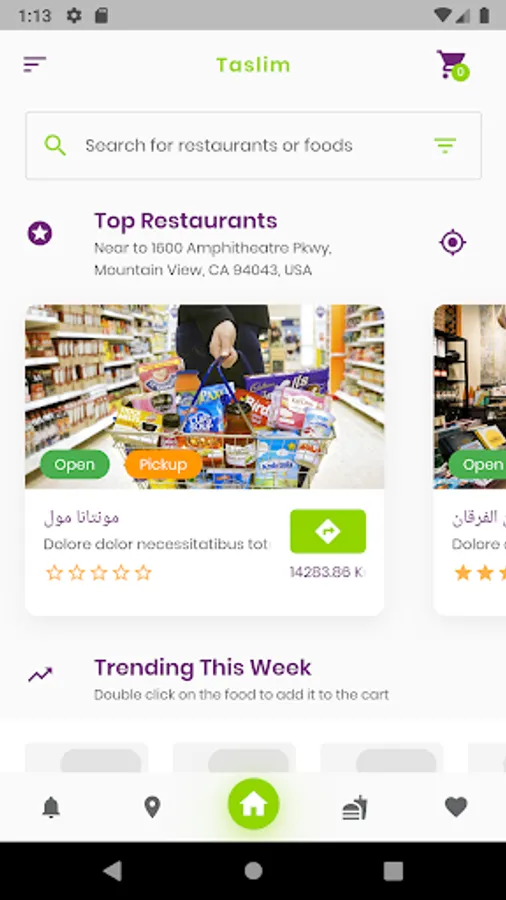Open the favorites heart tab
Screen dimensions: 506x900
click(456, 807)
